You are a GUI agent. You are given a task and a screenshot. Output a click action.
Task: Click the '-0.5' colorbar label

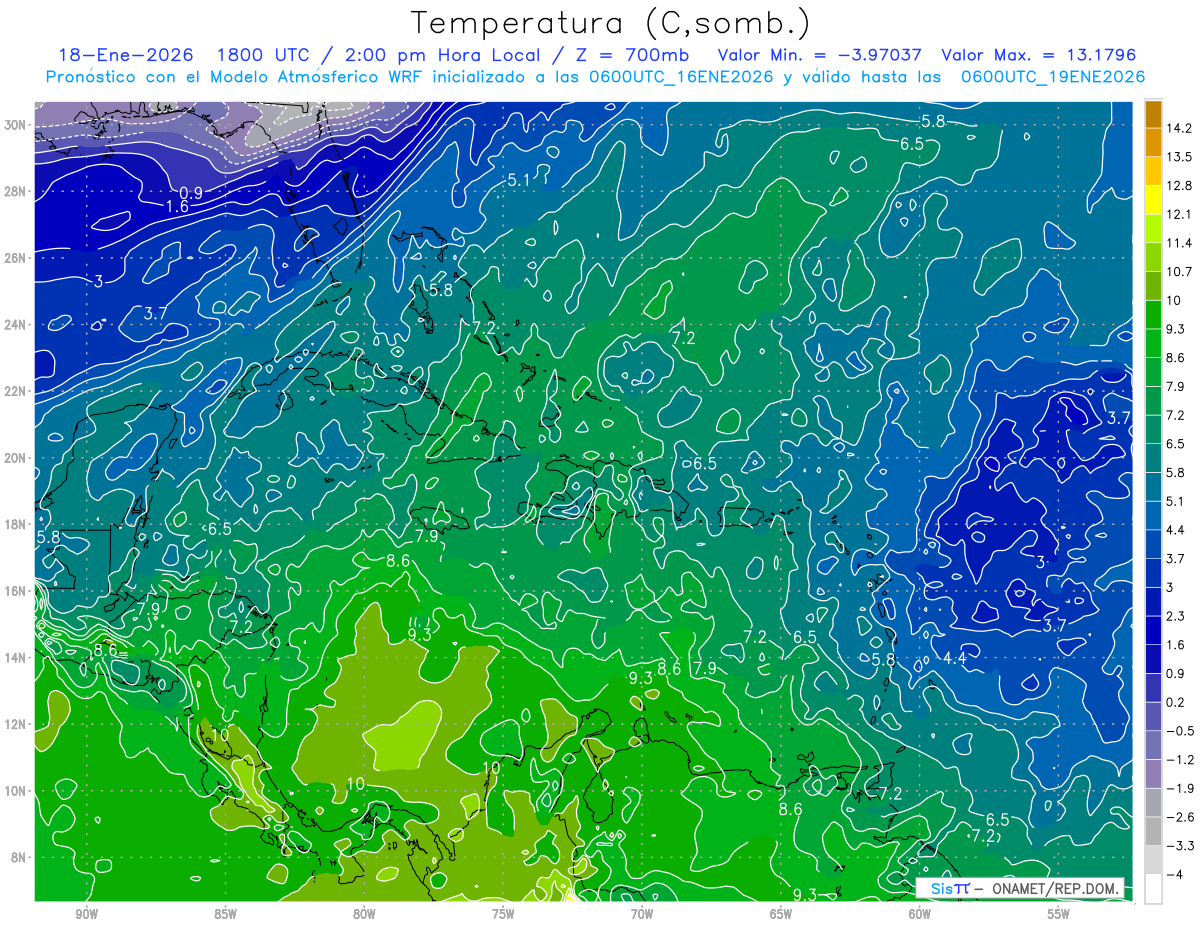1180,731
